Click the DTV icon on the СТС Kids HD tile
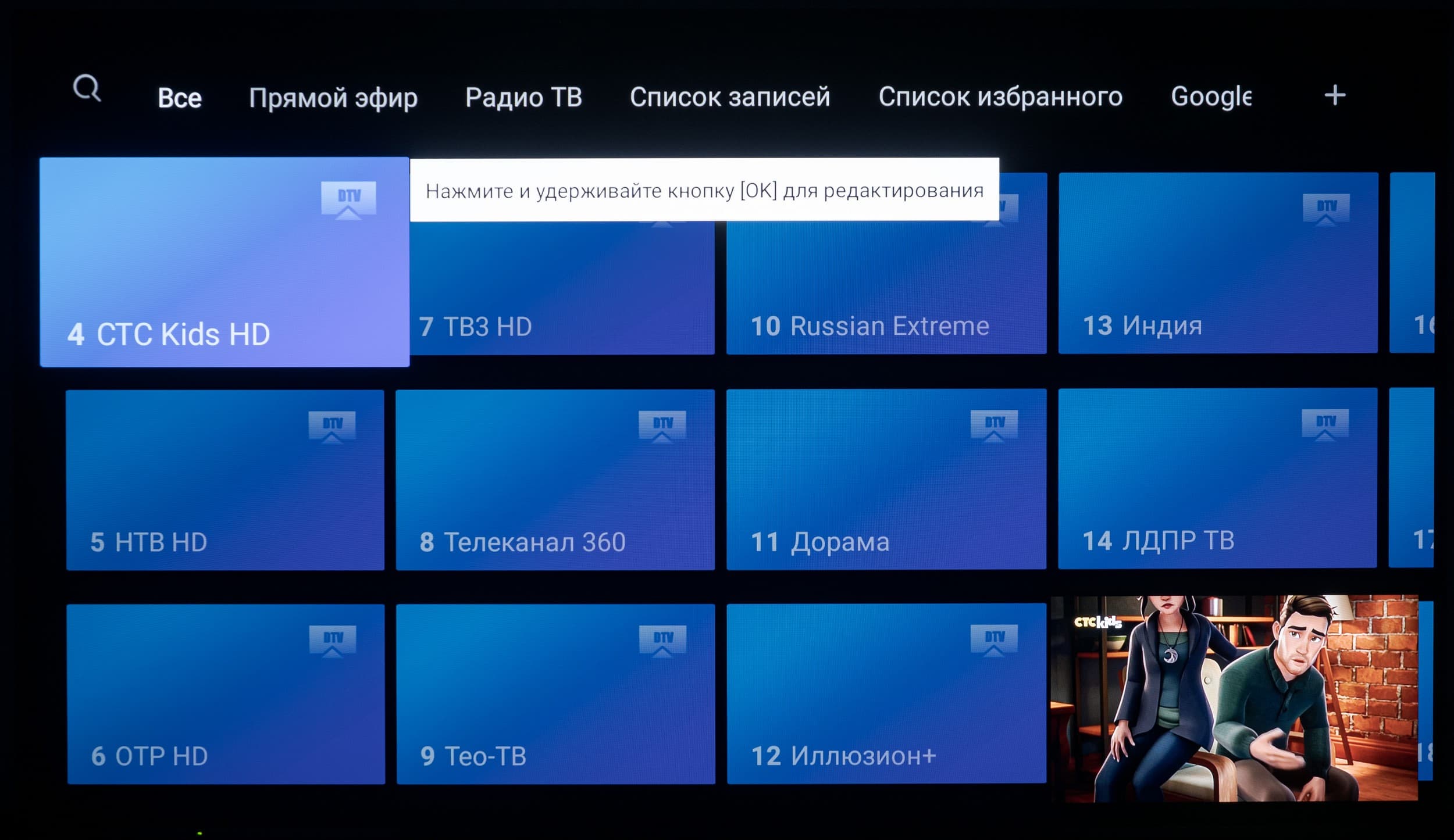Image resolution: width=1454 pixels, height=840 pixels. 348,199
